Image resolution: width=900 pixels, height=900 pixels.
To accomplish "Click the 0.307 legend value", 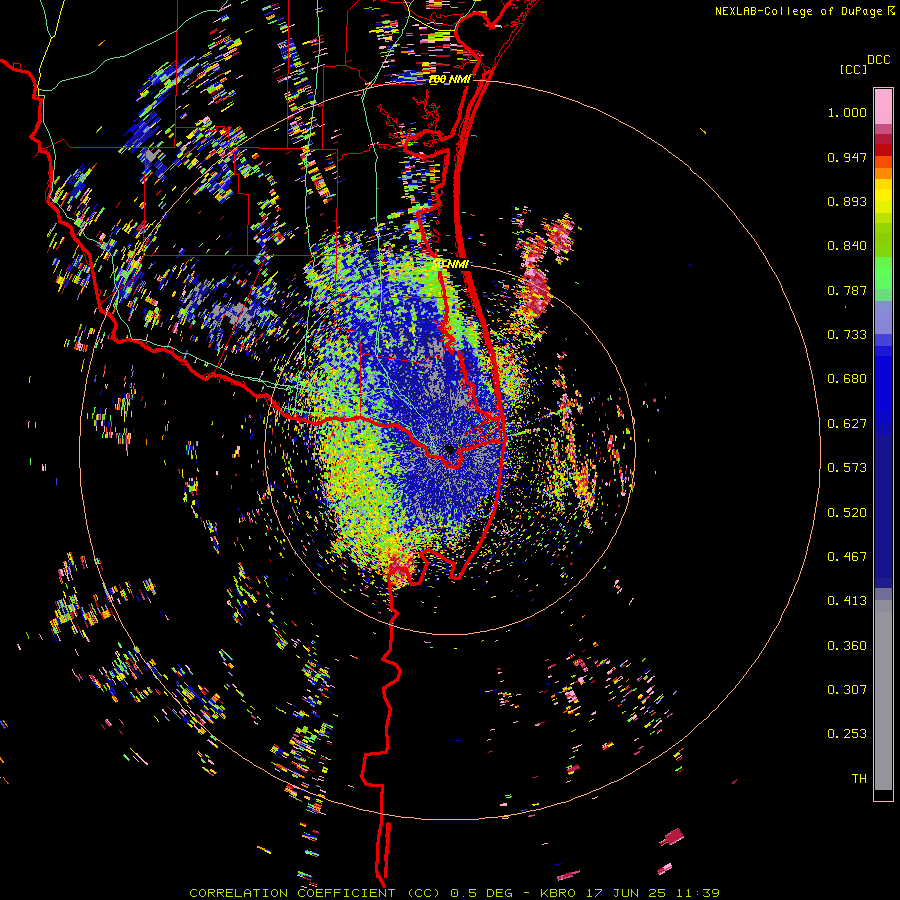I will click(847, 690).
